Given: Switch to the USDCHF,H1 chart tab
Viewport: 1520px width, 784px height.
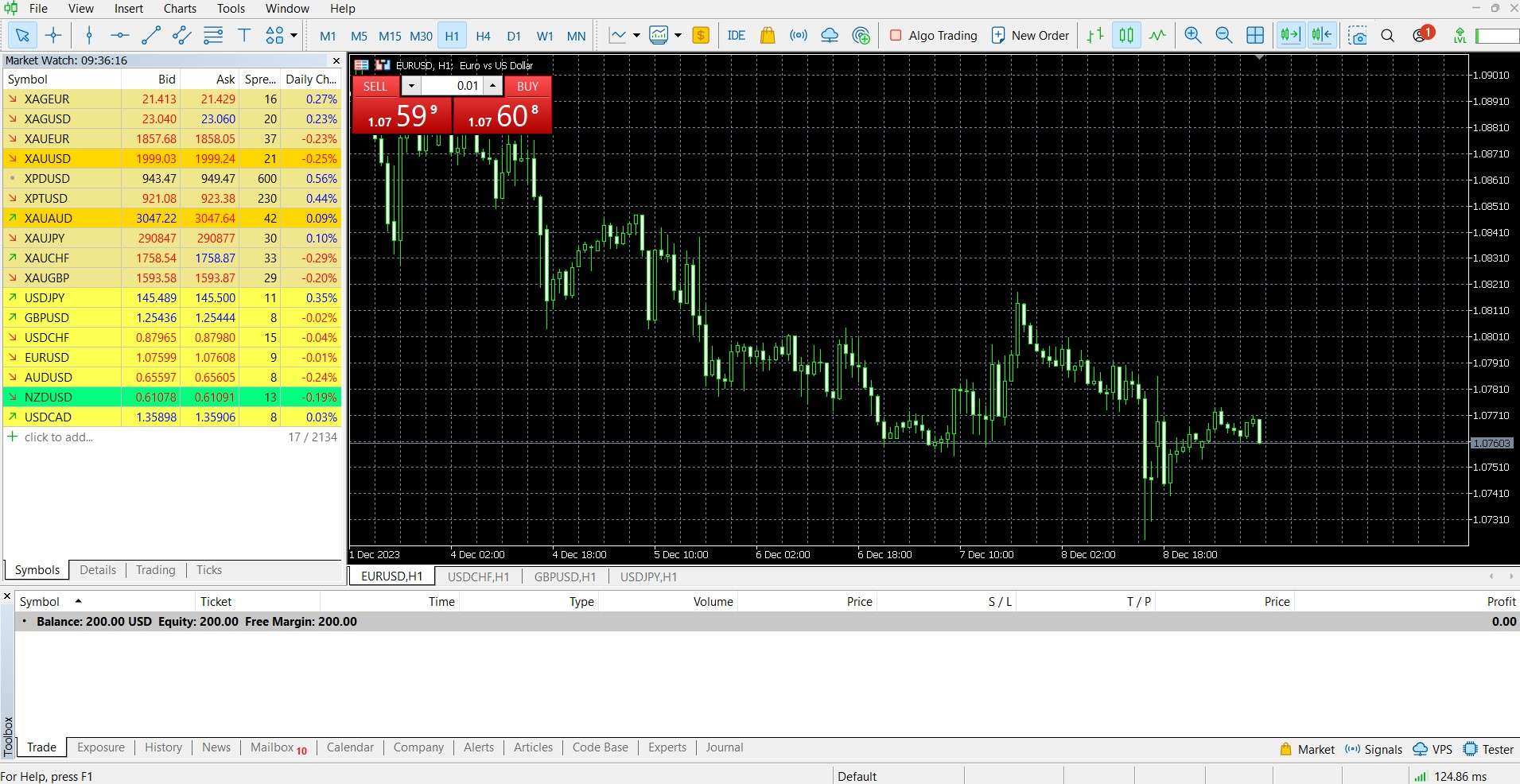Looking at the screenshot, I should (x=478, y=576).
